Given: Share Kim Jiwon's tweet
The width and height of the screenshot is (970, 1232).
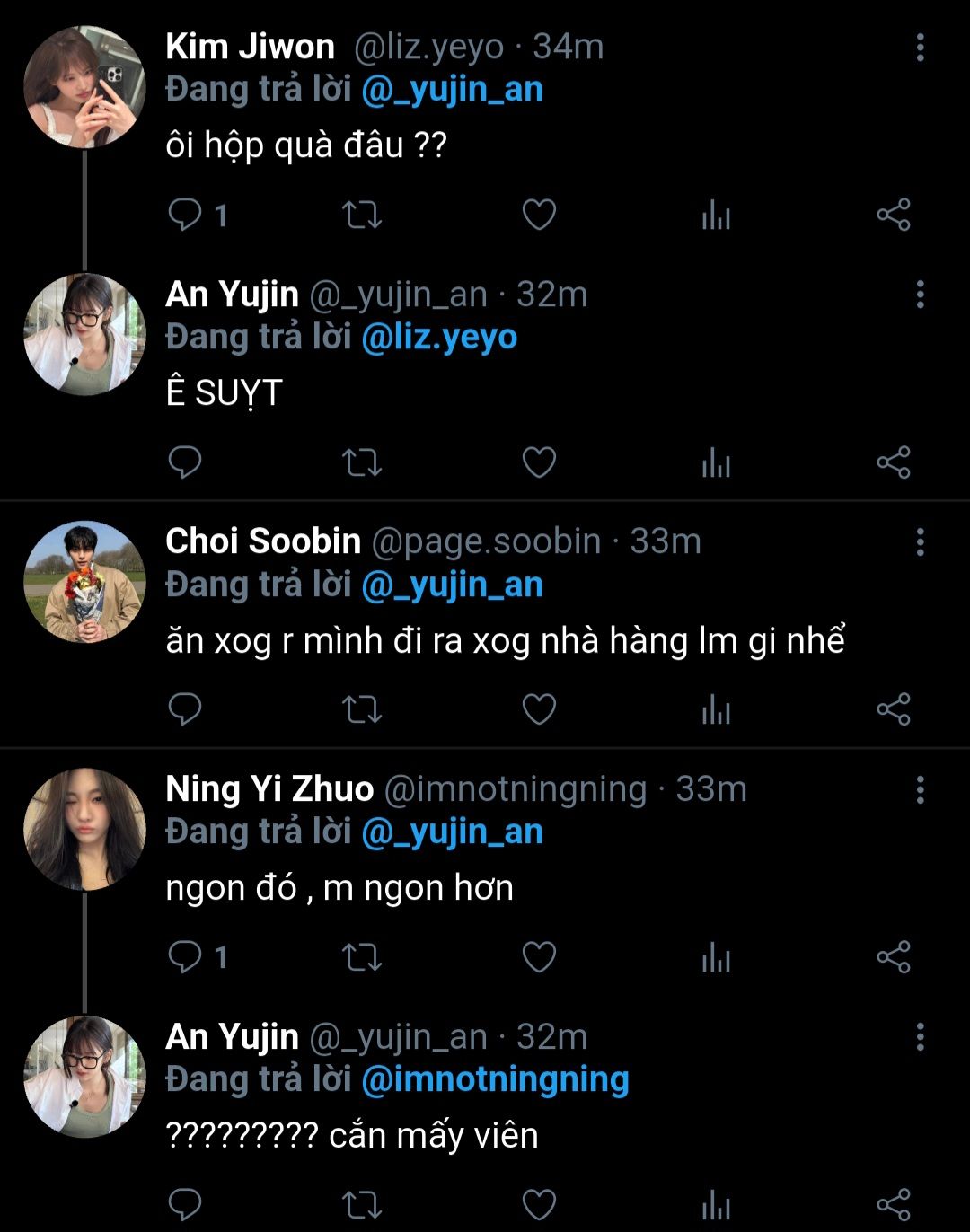Looking at the screenshot, I should pyautogui.click(x=893, y=215).
